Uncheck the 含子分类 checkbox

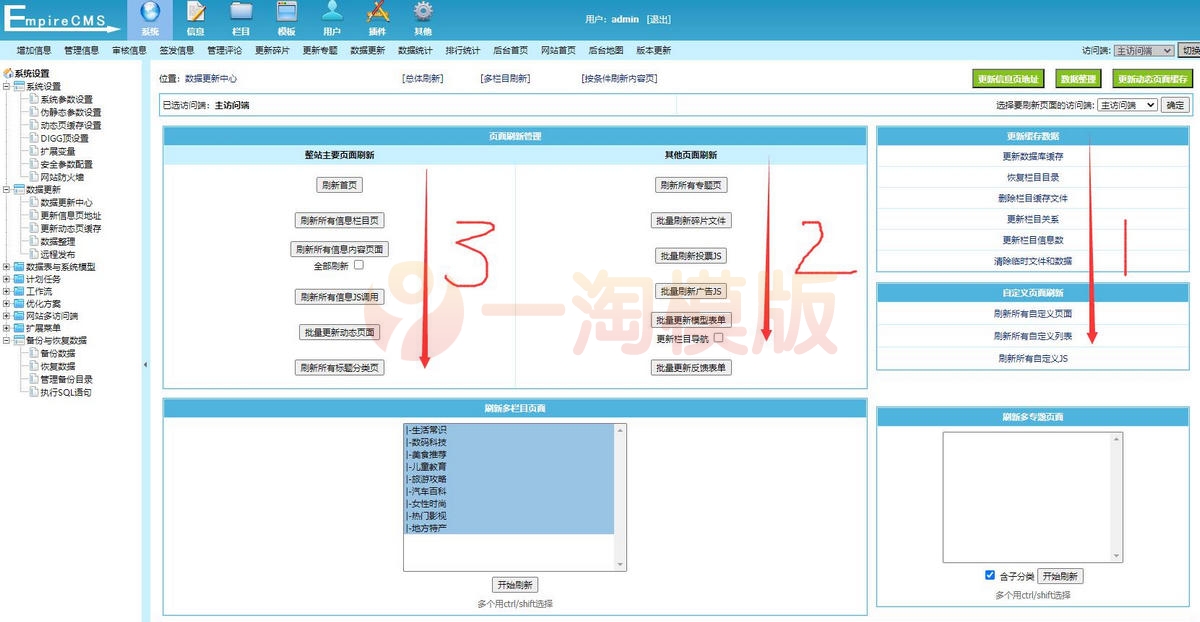point(989,576)
